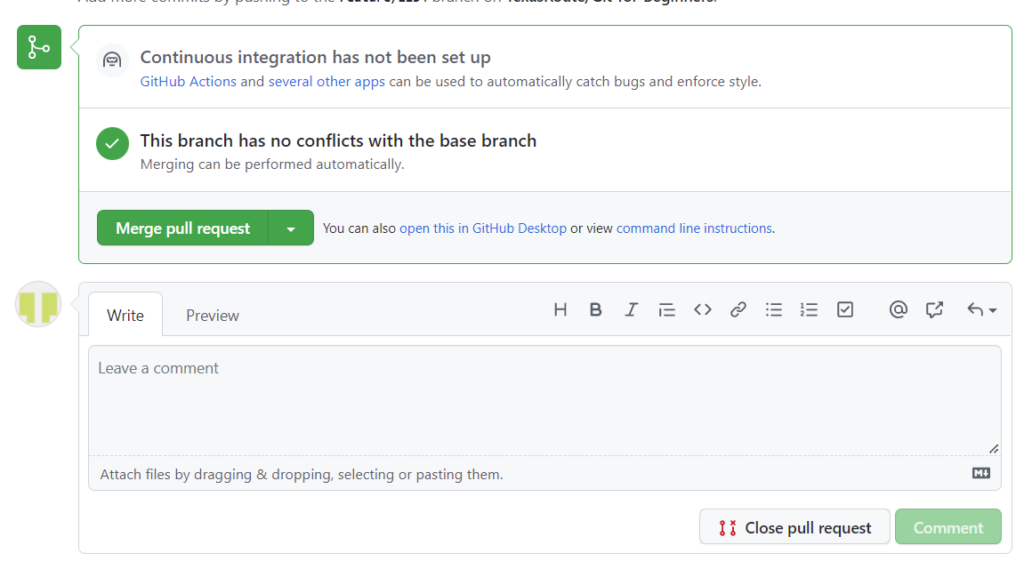Insert a quote block
Image resolution: width=1024 pixels, height=561 pixels.
pyautogui.click(x=667, y=310)
